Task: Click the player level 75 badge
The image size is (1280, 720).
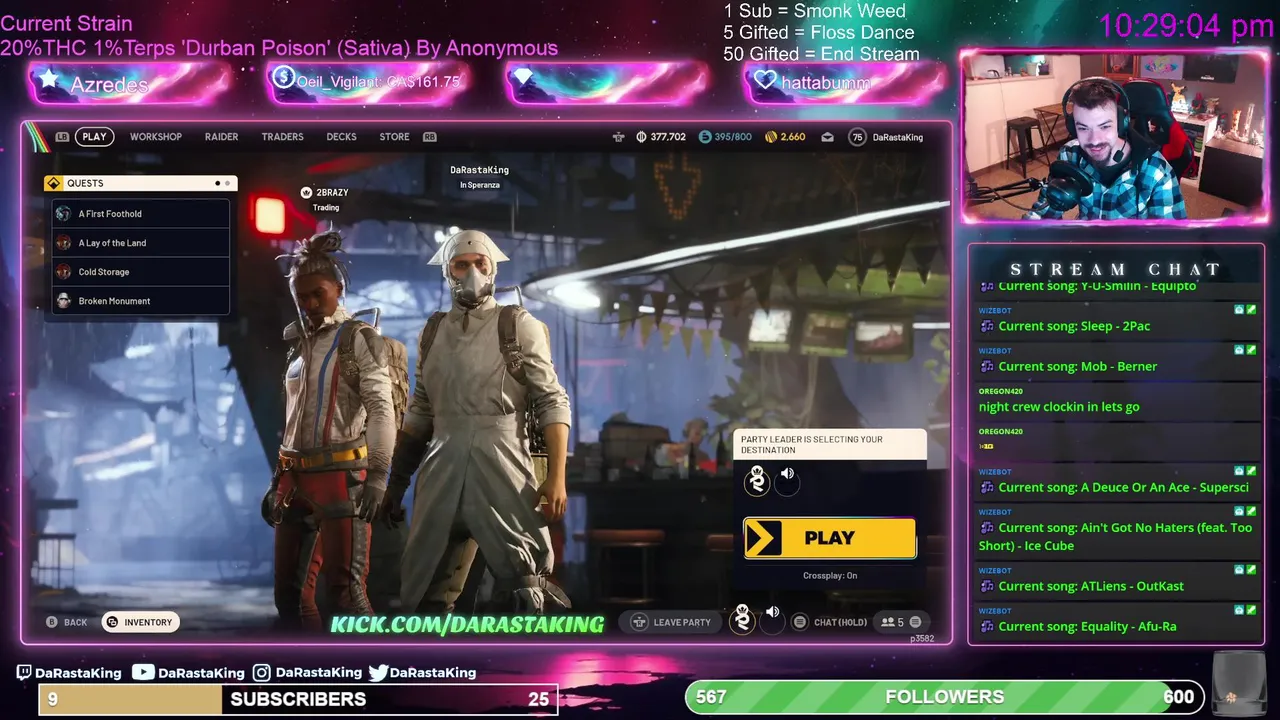Action: pos(857,137)
